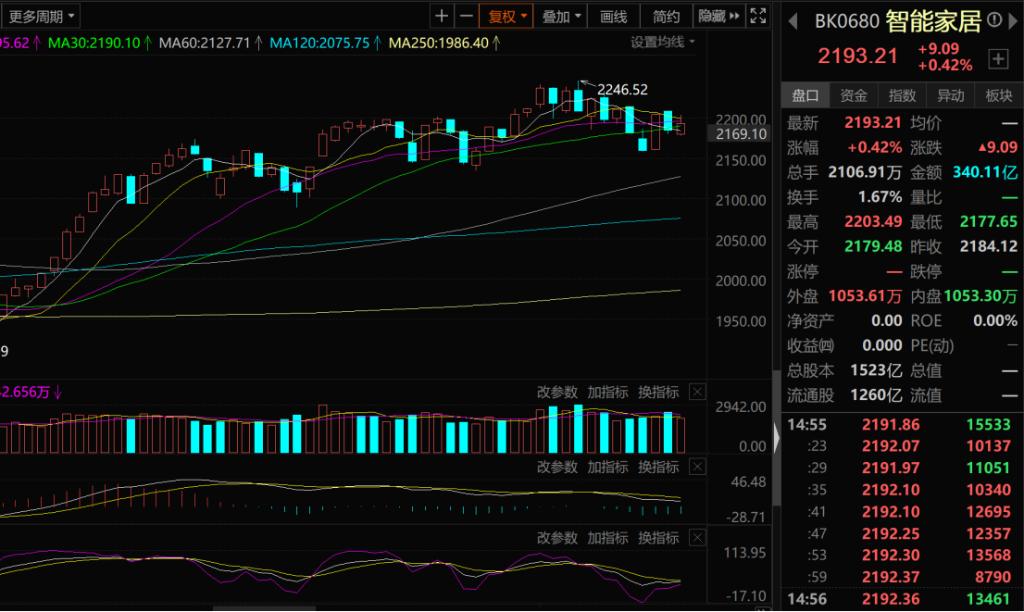This screenshot has width=1024, height=612.
Task: Zoom out the chart with minus icon
Action: 466,16
